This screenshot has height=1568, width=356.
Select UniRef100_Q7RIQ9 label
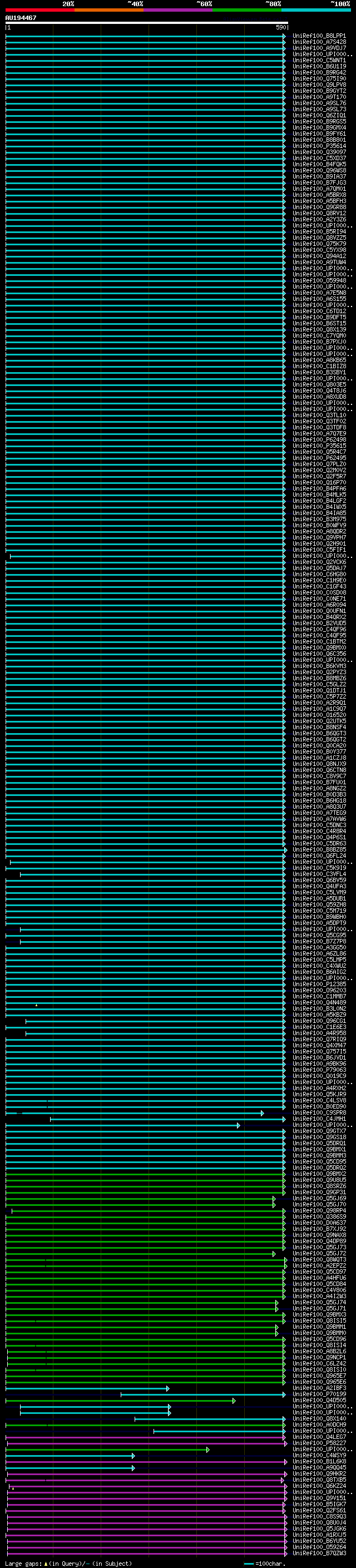319,1040
